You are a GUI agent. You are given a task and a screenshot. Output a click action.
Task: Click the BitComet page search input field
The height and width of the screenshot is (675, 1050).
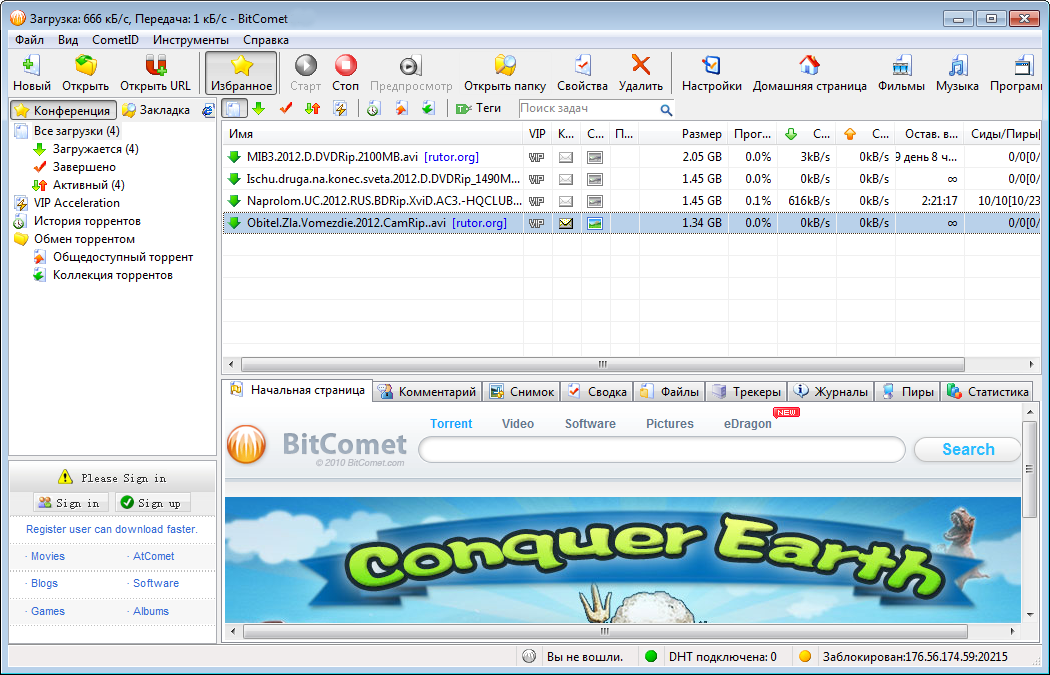point(662,449)
